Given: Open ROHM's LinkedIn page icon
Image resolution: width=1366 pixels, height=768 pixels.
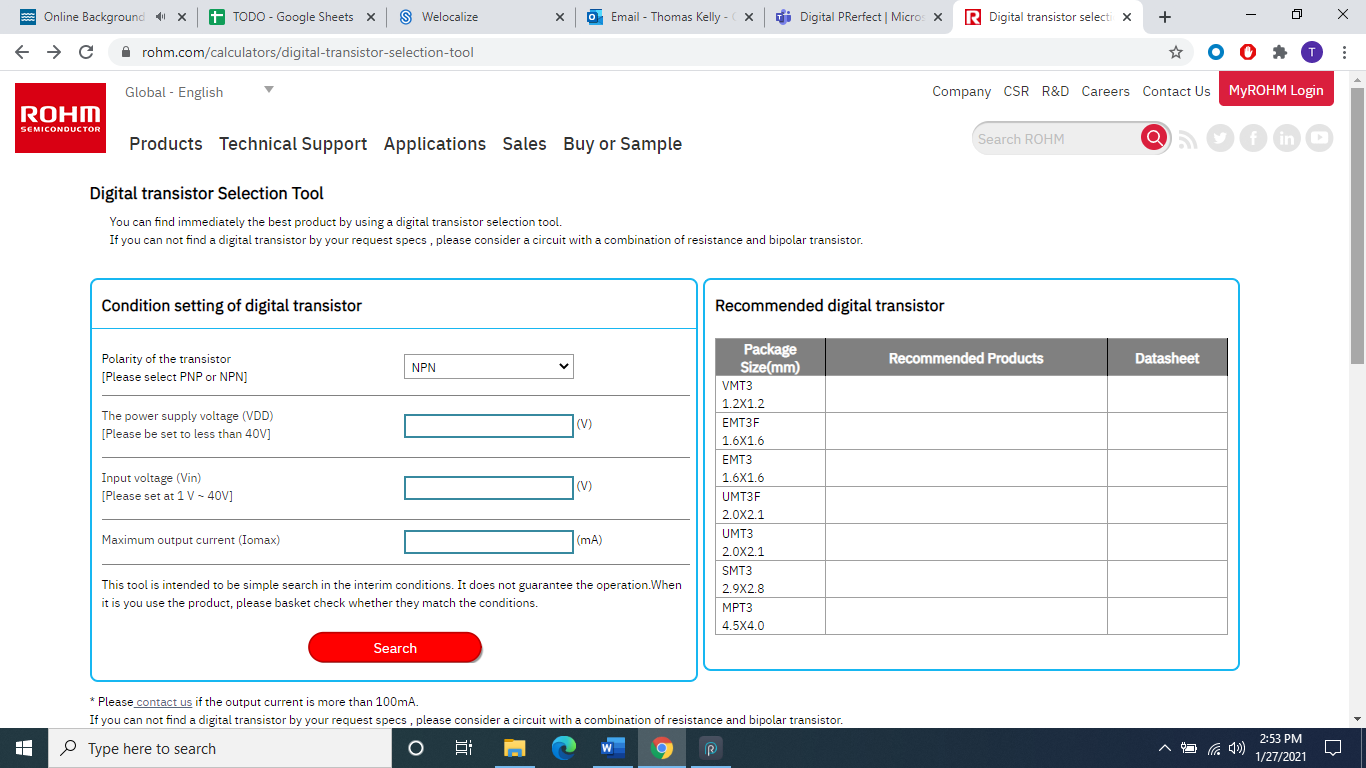Looking at the screenshot, I should point(1286,139).
